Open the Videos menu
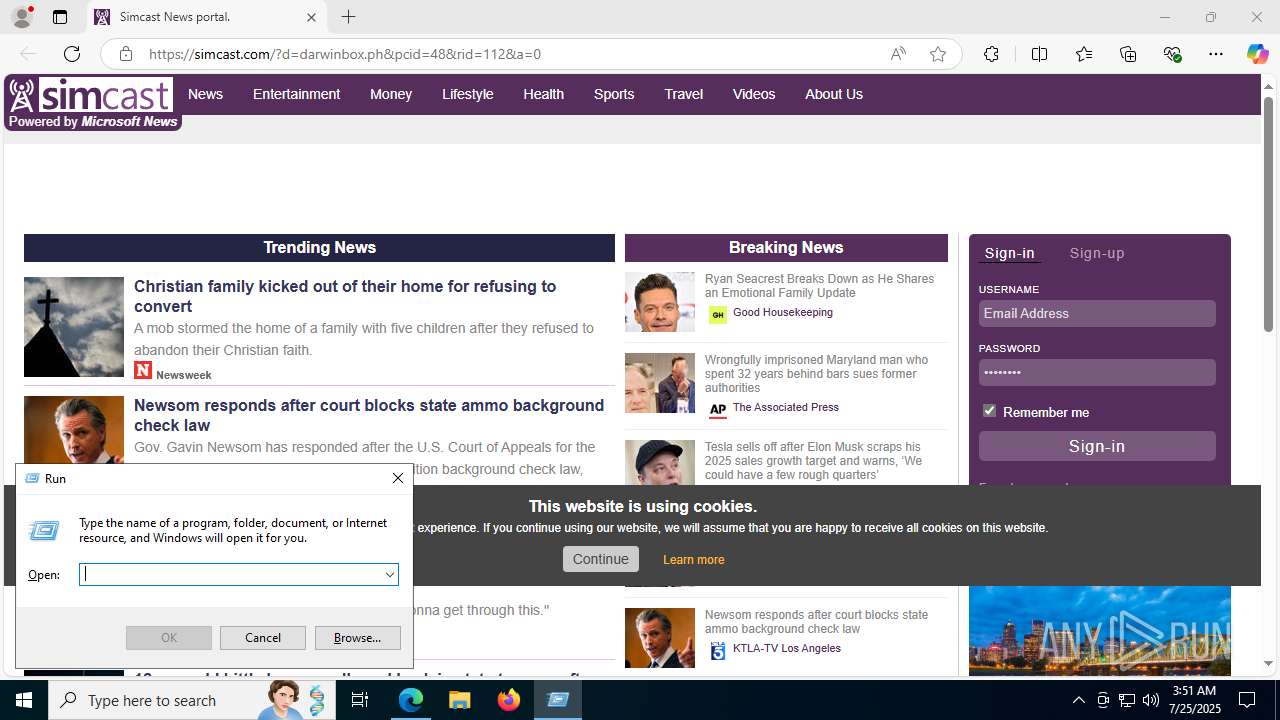 (754, 94)
